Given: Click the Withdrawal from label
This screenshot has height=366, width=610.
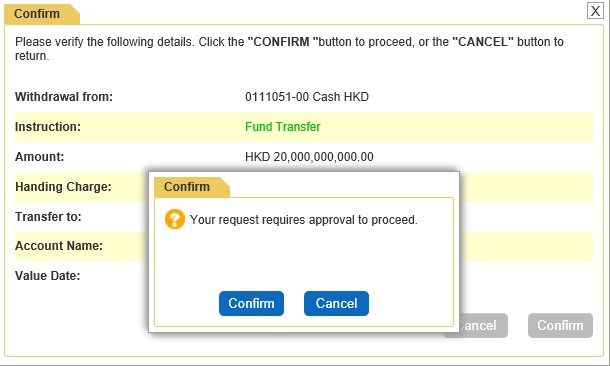Looking at the screenshot, I should [x=64, y=97].
